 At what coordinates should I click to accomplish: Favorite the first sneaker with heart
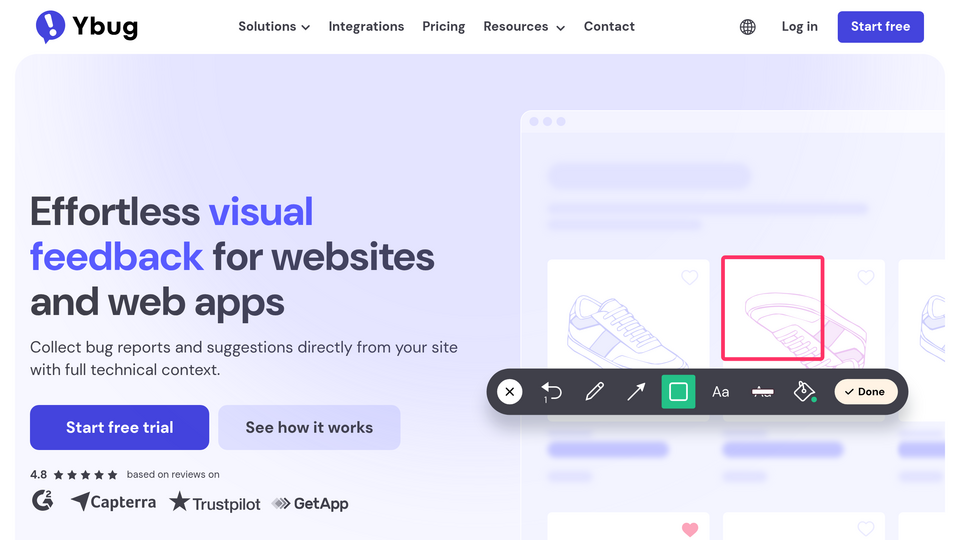(689, 277)
